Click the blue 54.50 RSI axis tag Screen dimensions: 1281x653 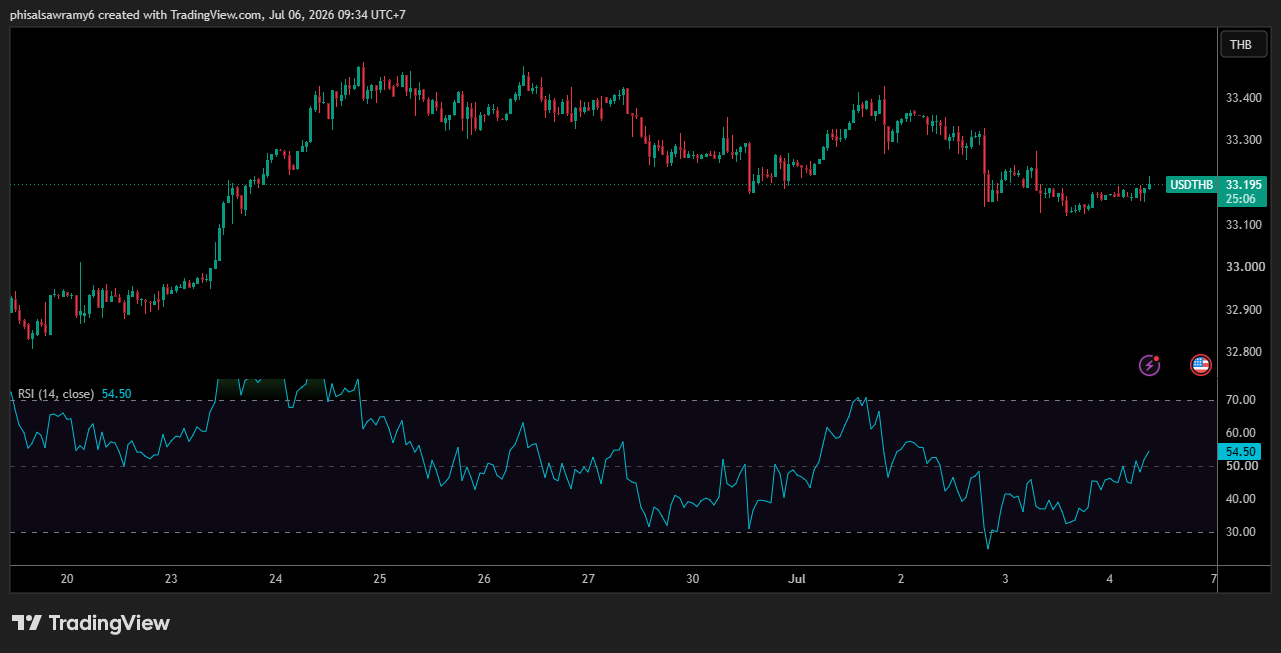coord(1241,452)
